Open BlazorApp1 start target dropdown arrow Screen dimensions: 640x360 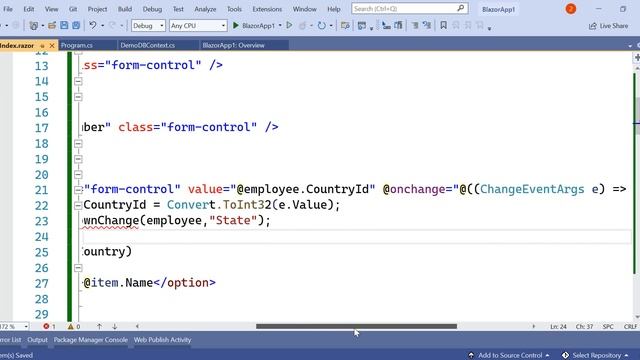280,26
